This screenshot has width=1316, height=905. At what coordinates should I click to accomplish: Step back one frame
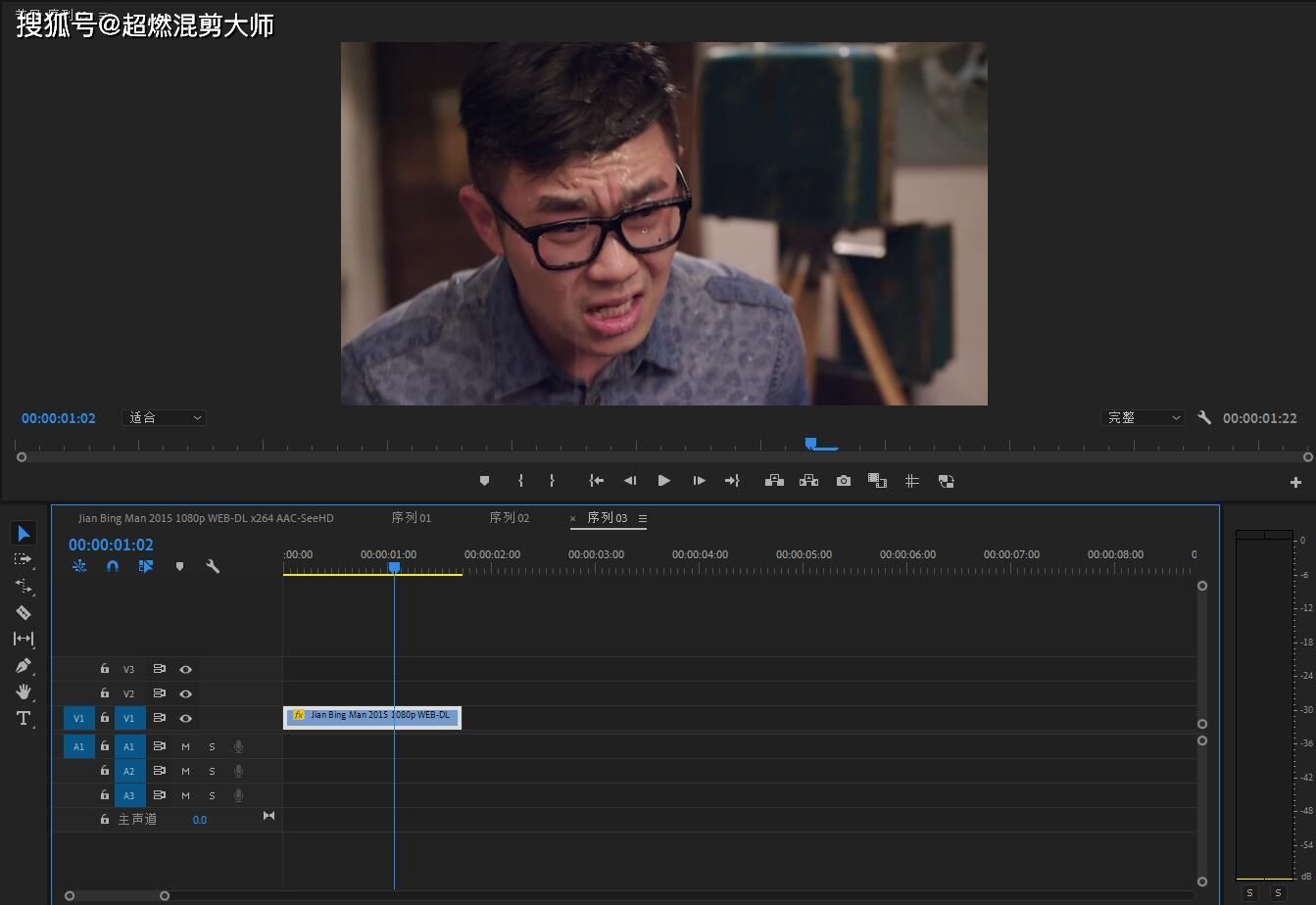[630, 481]
